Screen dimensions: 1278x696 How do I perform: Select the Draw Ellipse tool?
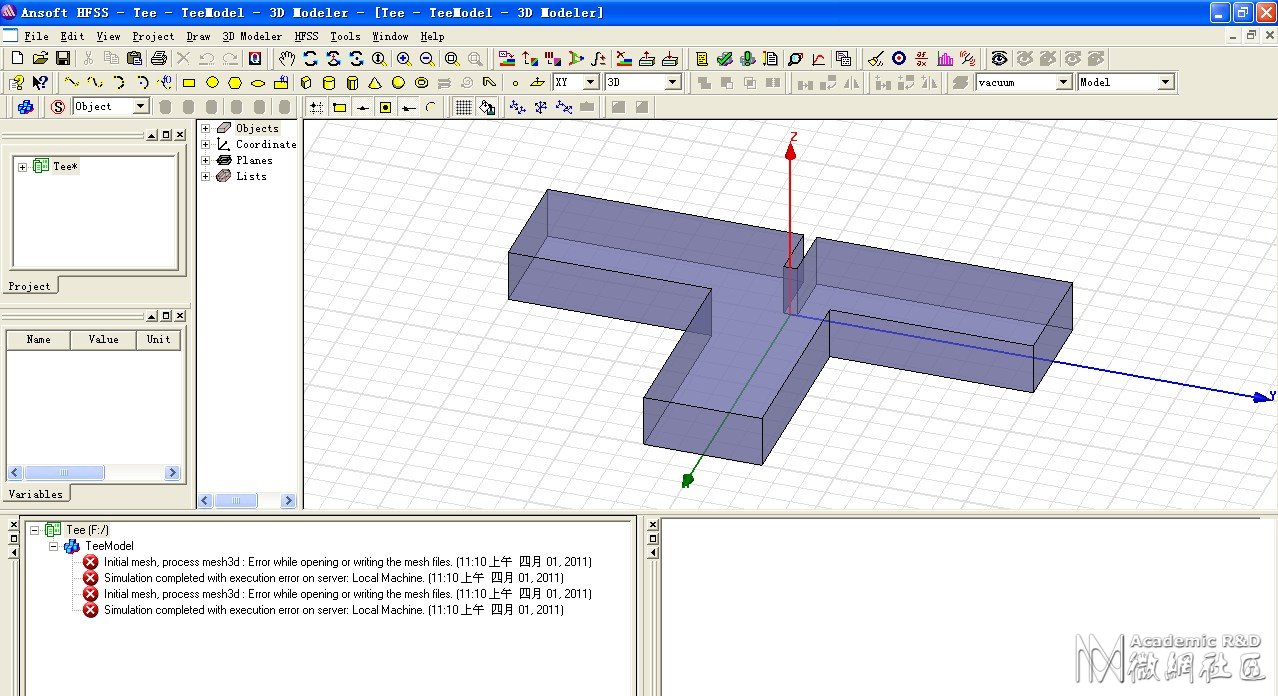(258, 83)
